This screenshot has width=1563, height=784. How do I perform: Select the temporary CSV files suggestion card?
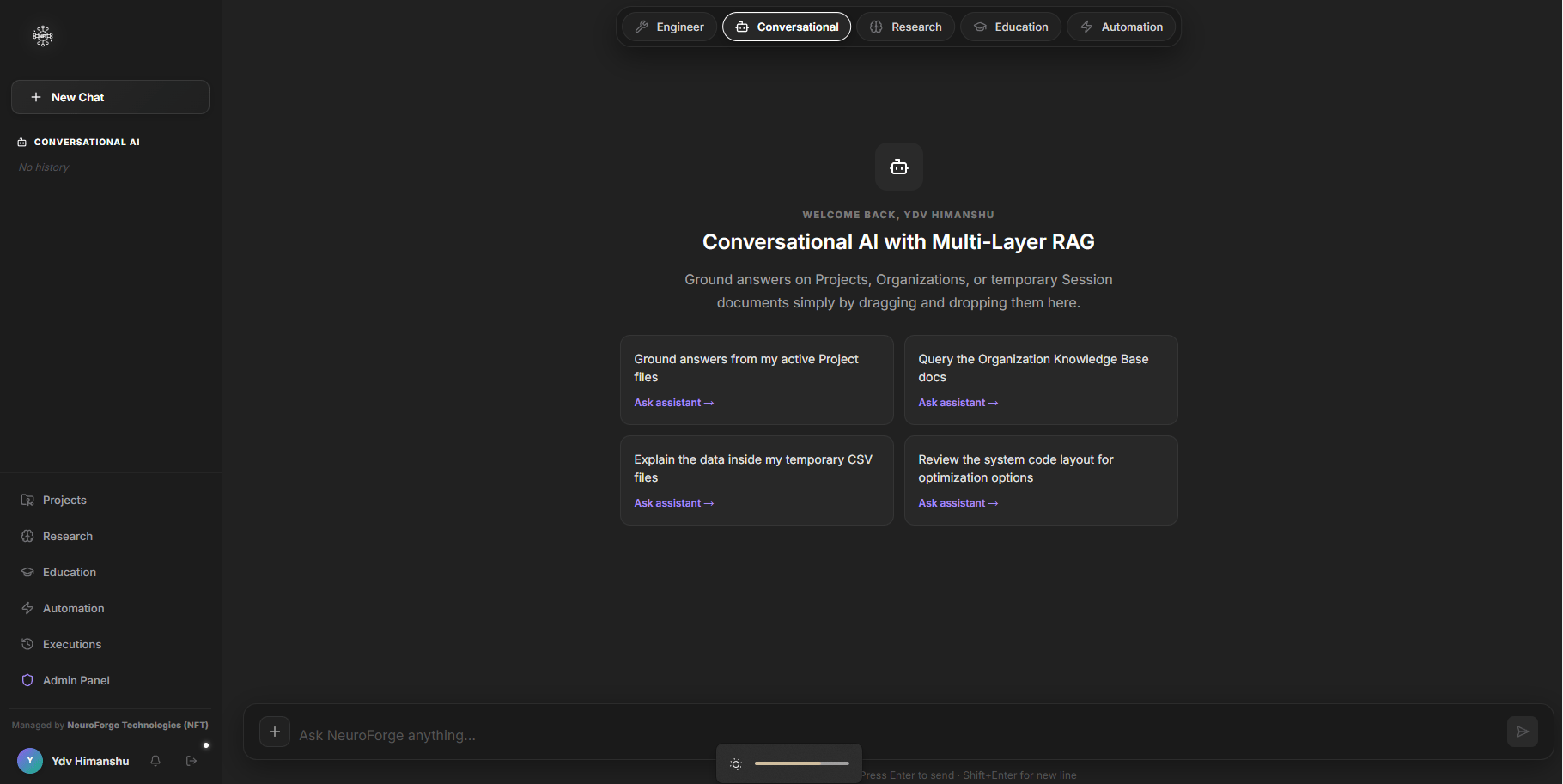757,480
